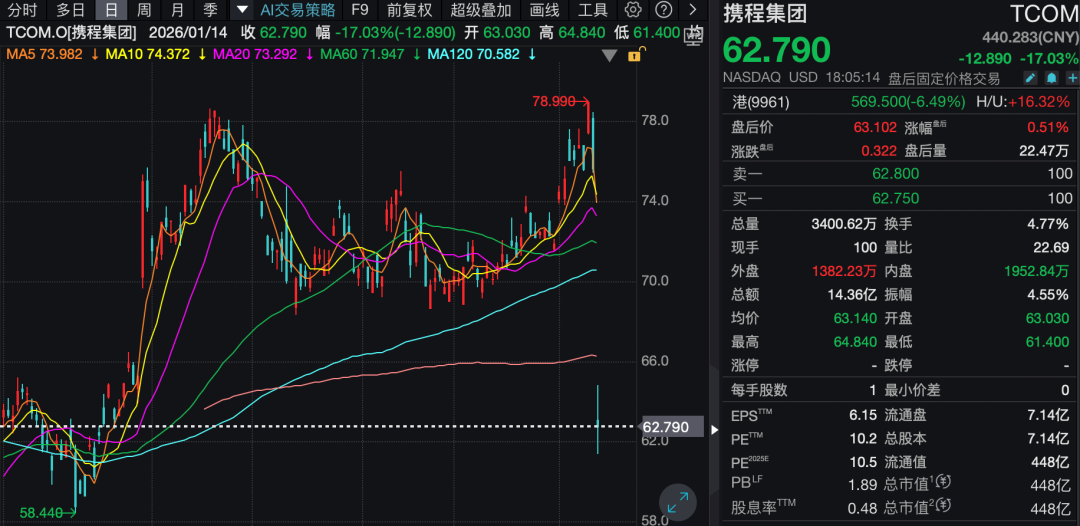
Task: Expand chart with the fullscreen arrows icon
Action: point(678,503)
